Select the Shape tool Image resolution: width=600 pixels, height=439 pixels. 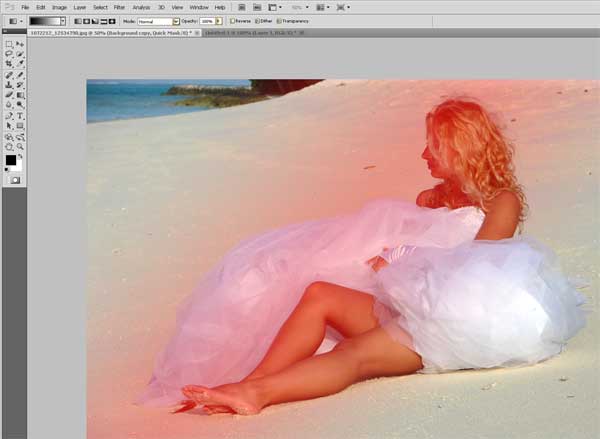click(x=20, y=126)
